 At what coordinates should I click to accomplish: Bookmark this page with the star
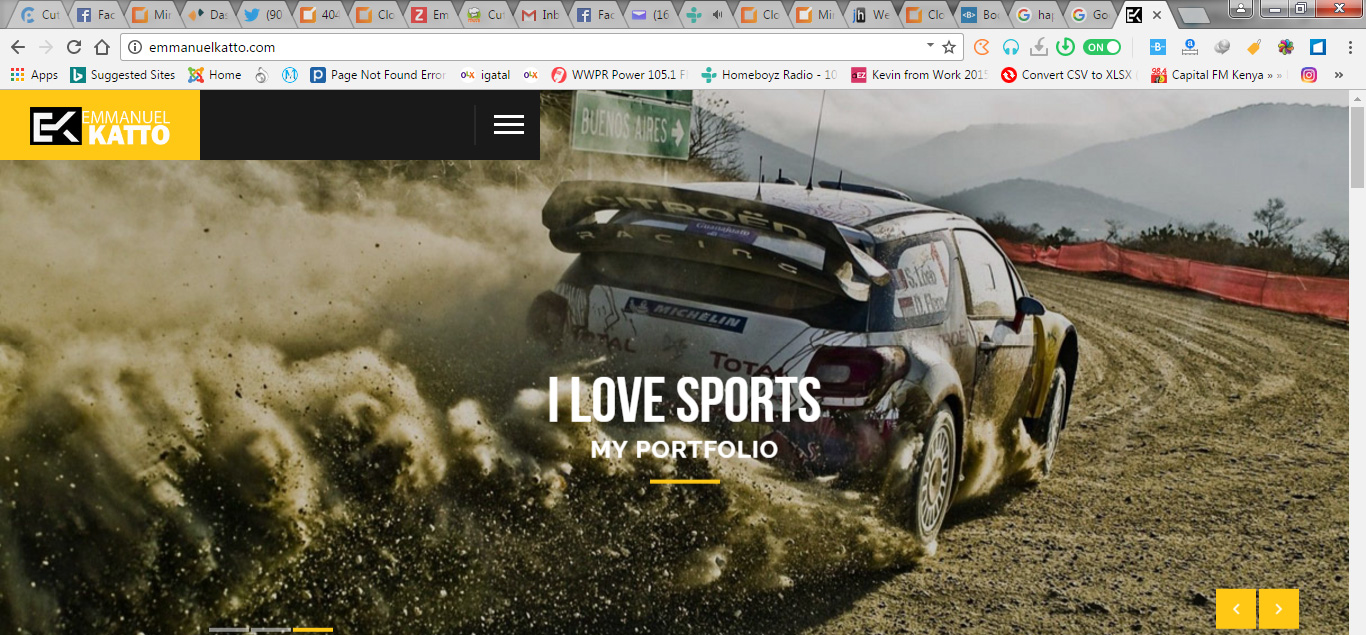[x=949, y=47]
